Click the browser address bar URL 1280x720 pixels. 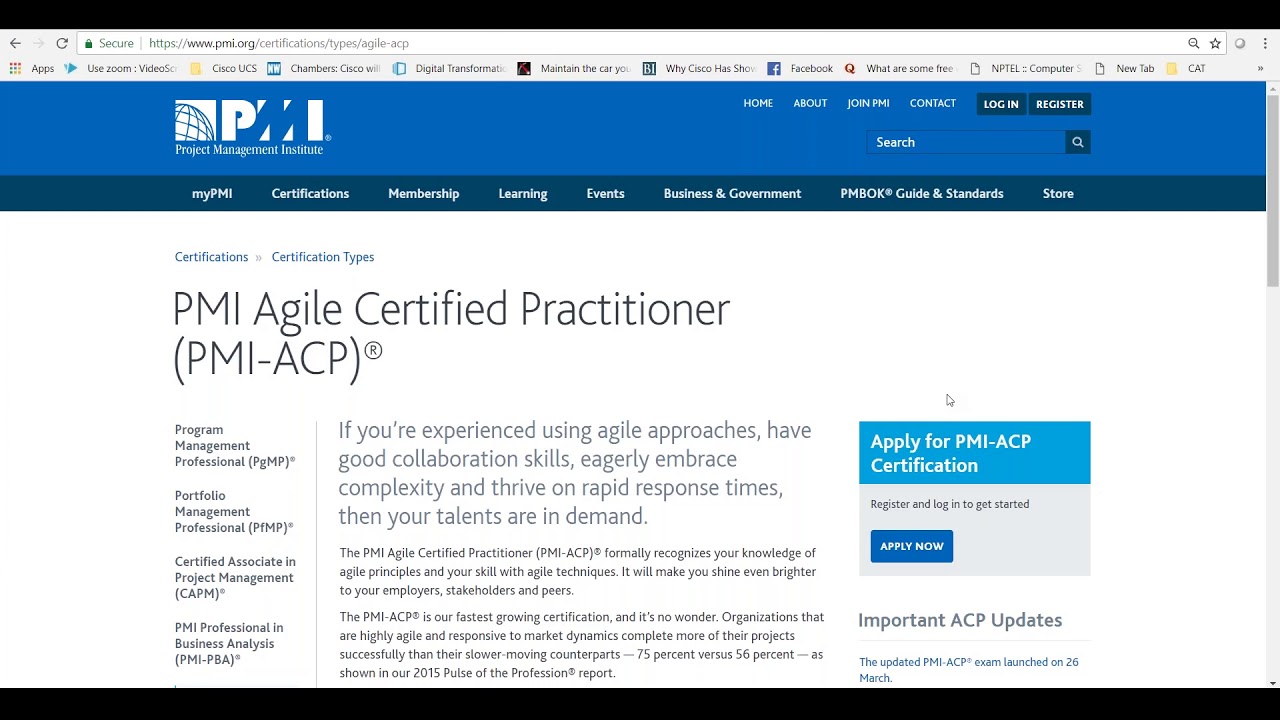pyautogui.click(x=279, y=43)
